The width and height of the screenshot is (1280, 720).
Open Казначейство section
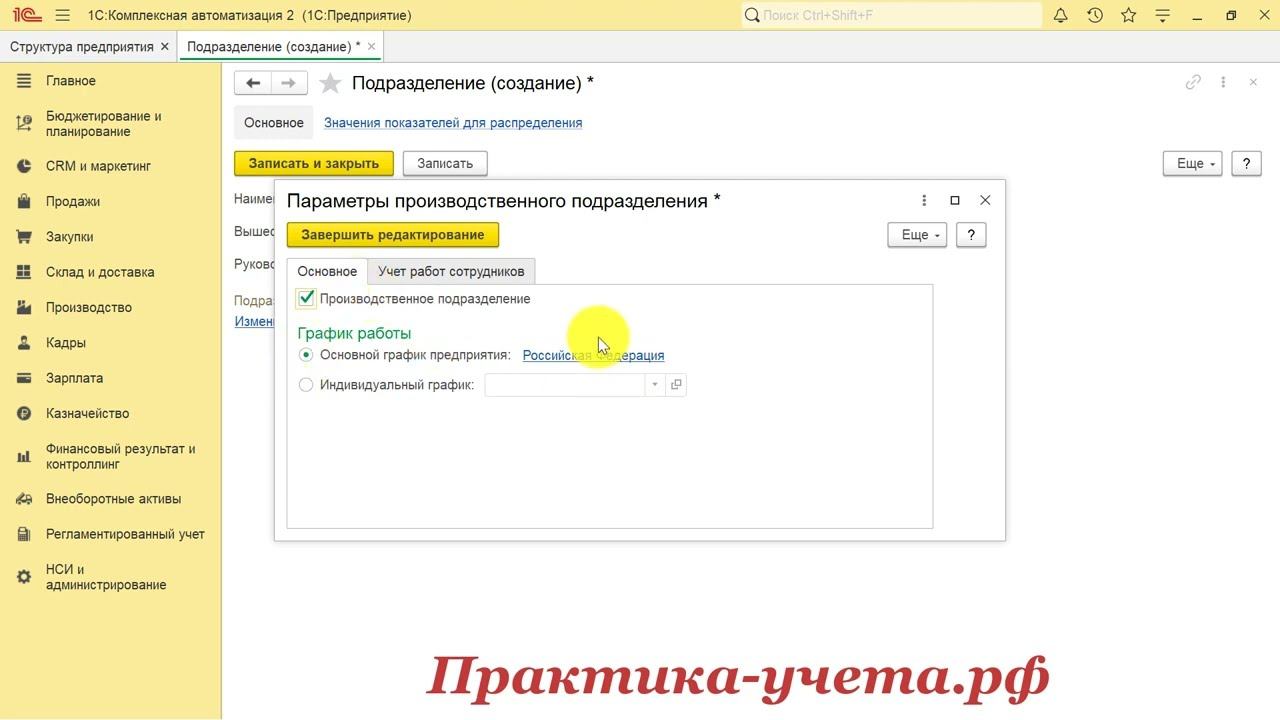[87, 413]
